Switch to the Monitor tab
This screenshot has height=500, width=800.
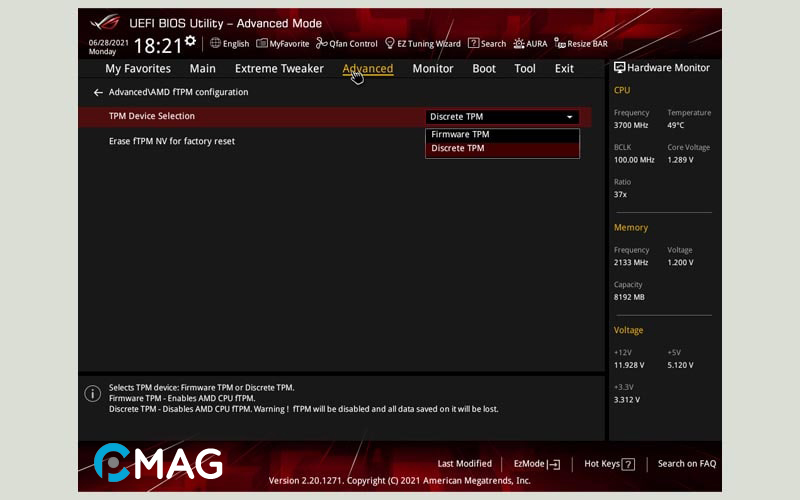coord(433,68)
